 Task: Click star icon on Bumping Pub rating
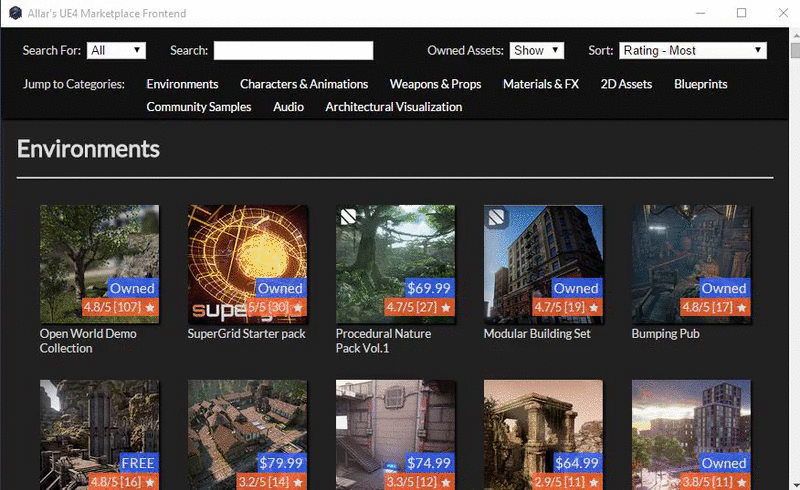(x=741, y=307)
